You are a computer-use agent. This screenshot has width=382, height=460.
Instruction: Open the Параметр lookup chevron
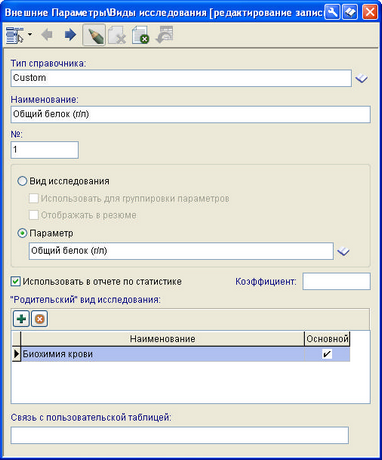(343, 252)
